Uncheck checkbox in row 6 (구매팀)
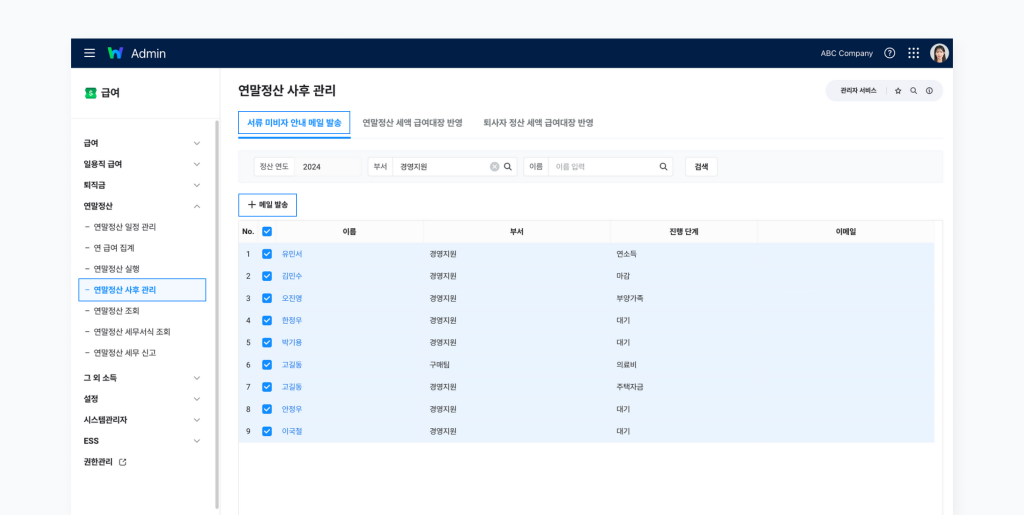The image size is (1024, 515). point(266,365)
